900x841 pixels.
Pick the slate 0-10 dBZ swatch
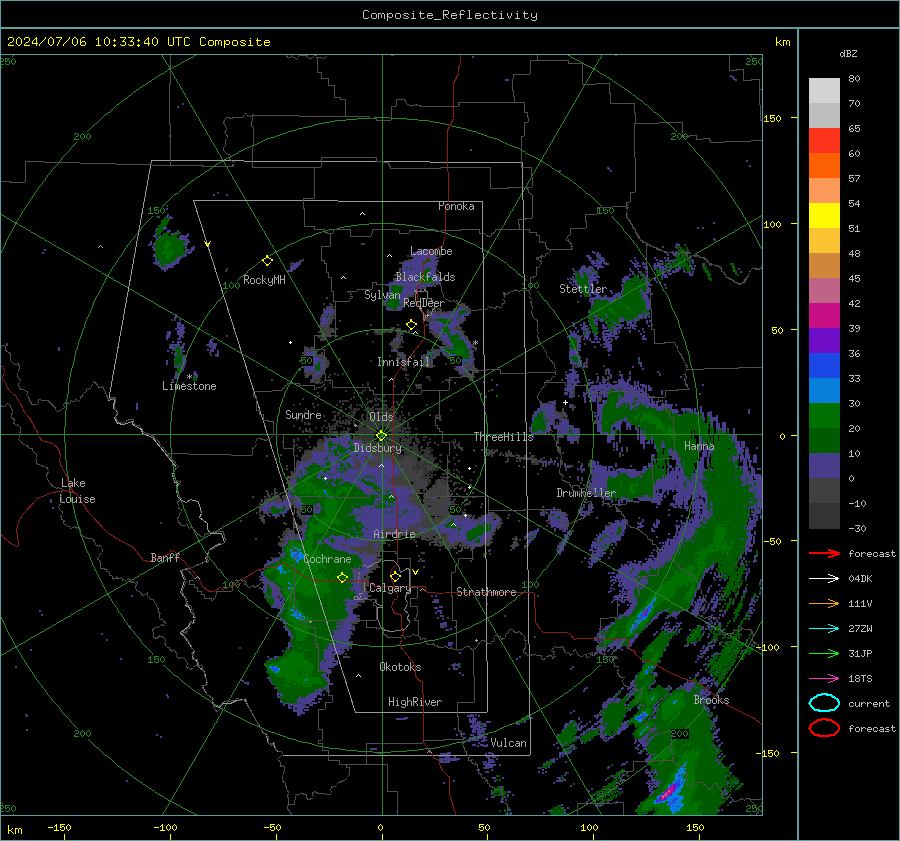click(x=824, y=466)
